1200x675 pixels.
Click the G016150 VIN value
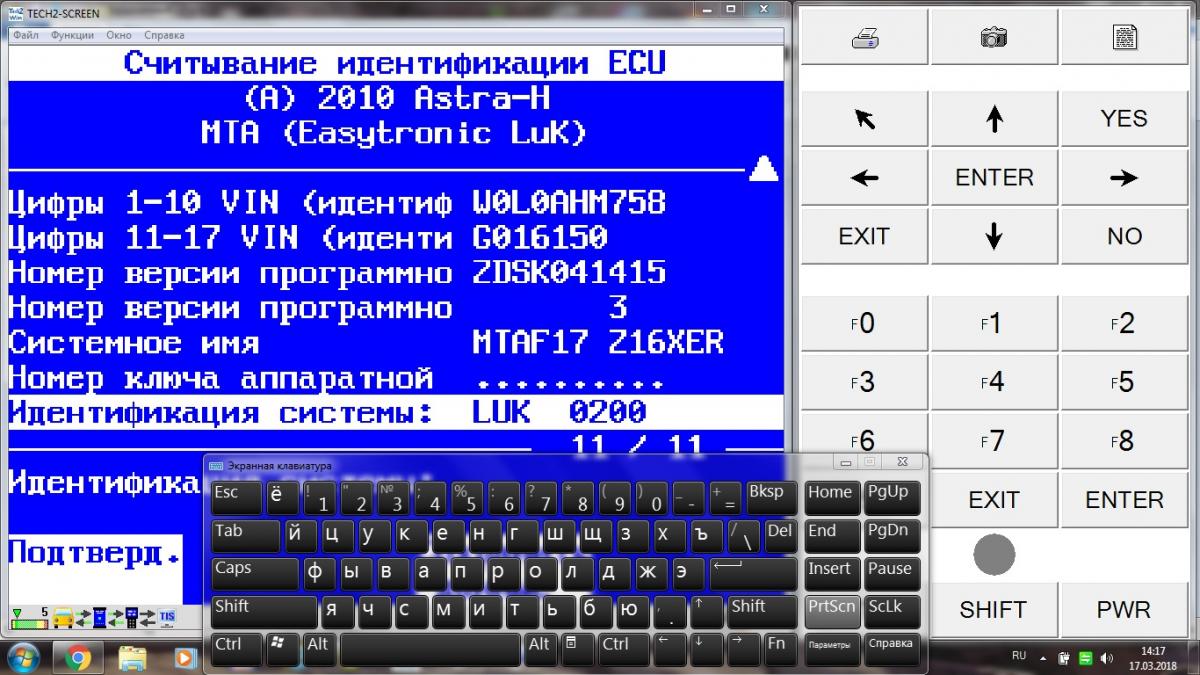click(540, 238)
